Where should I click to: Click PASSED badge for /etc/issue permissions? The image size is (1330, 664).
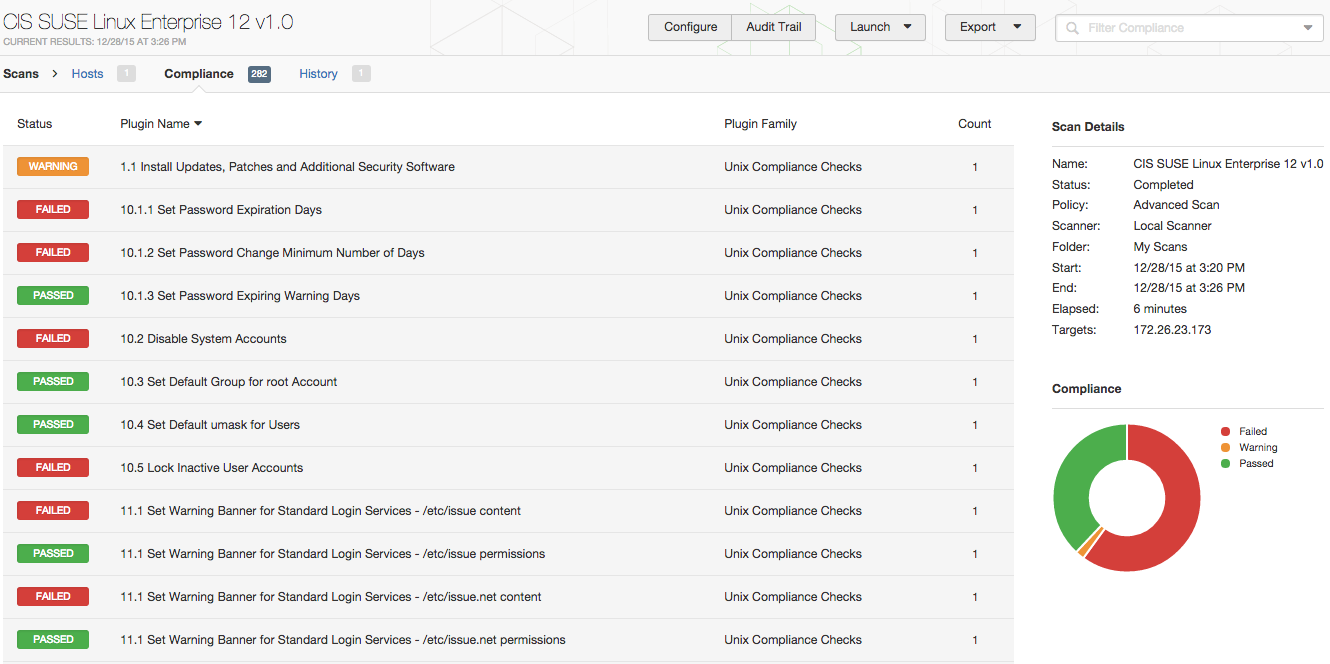(53, 554)
